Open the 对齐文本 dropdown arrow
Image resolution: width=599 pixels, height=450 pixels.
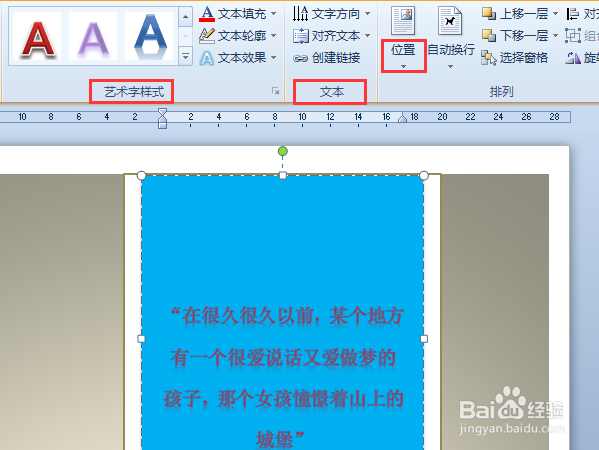(367, 36)
